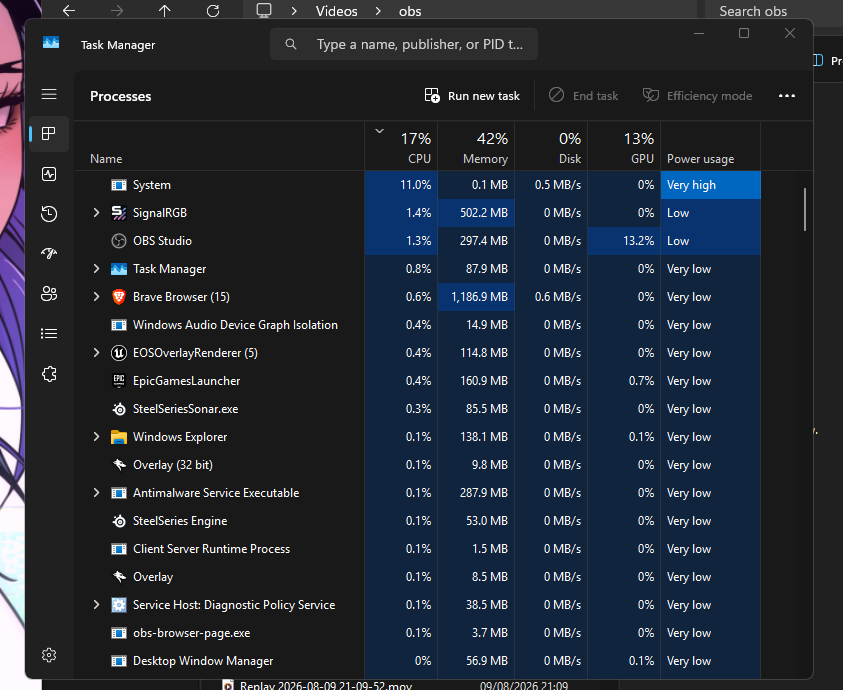Open the more options ellipsis menu

pyautogui.click(x=787, y=96)
